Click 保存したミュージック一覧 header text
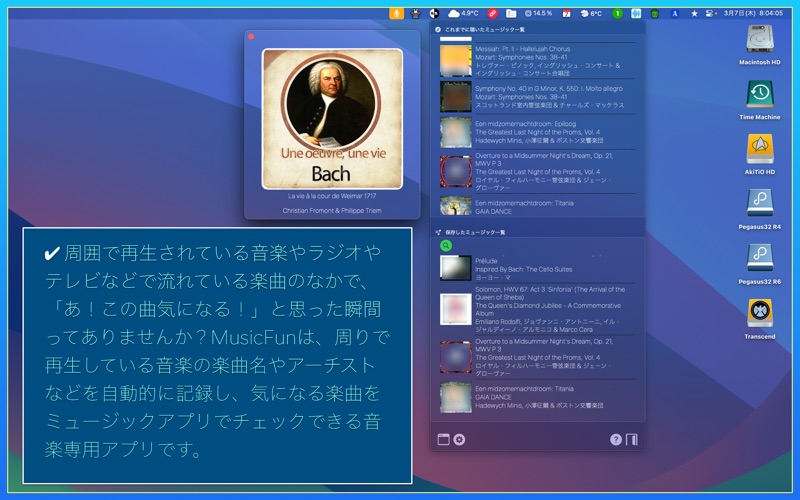 point(475,232)
